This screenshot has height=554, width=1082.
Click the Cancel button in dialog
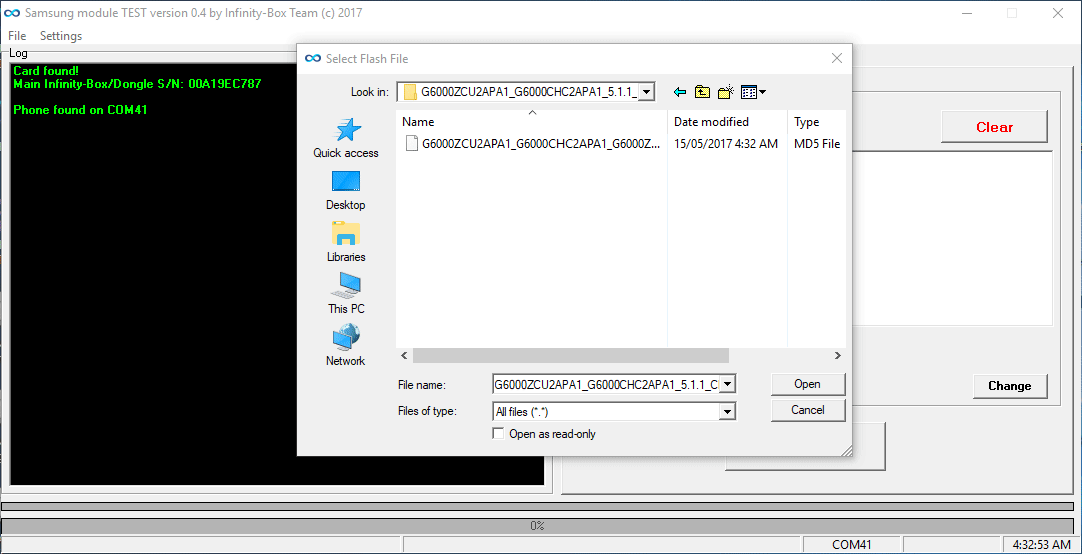point(807,410)
